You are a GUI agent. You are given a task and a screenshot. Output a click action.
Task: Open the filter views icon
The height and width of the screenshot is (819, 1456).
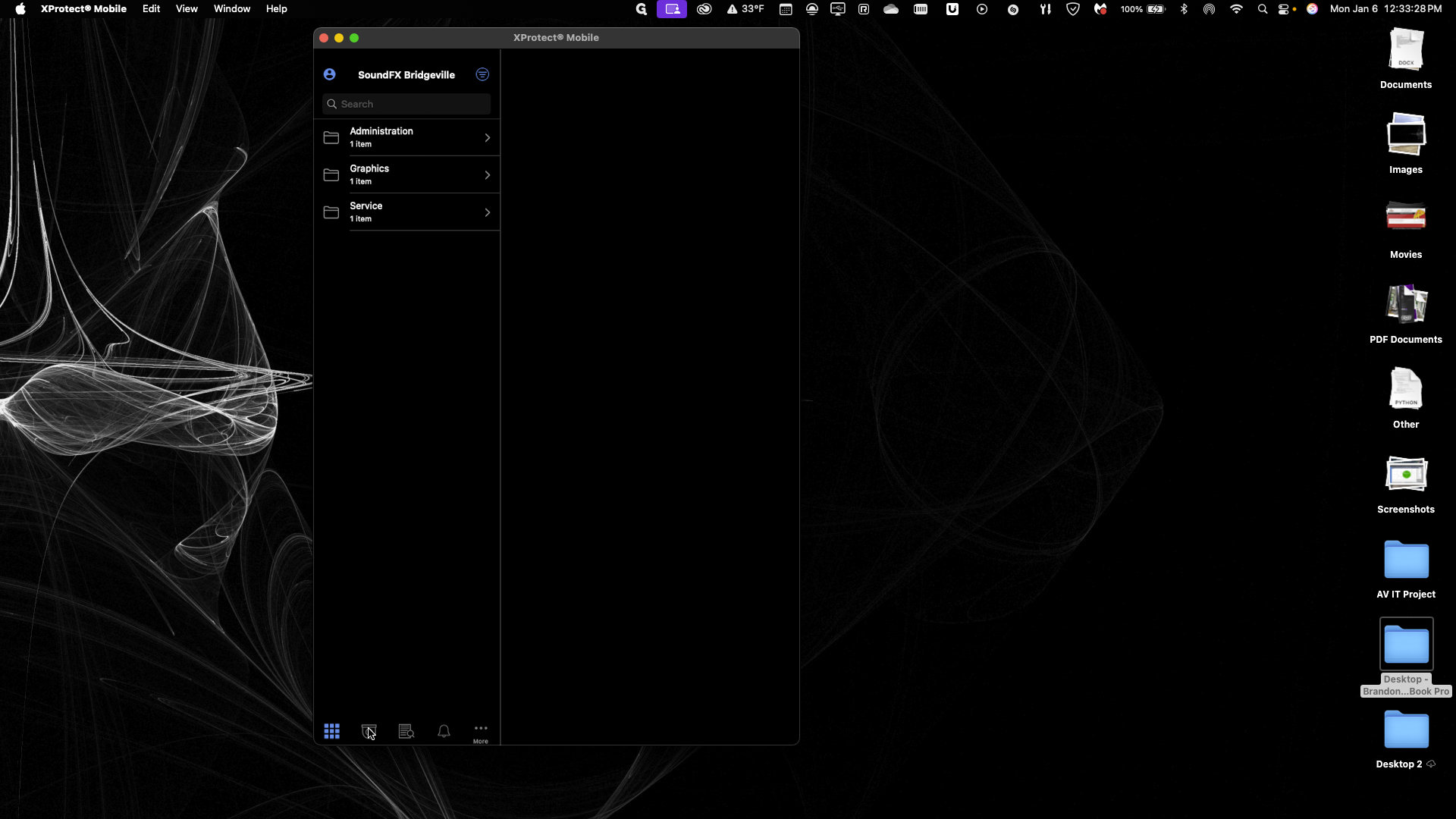(482, 74)
